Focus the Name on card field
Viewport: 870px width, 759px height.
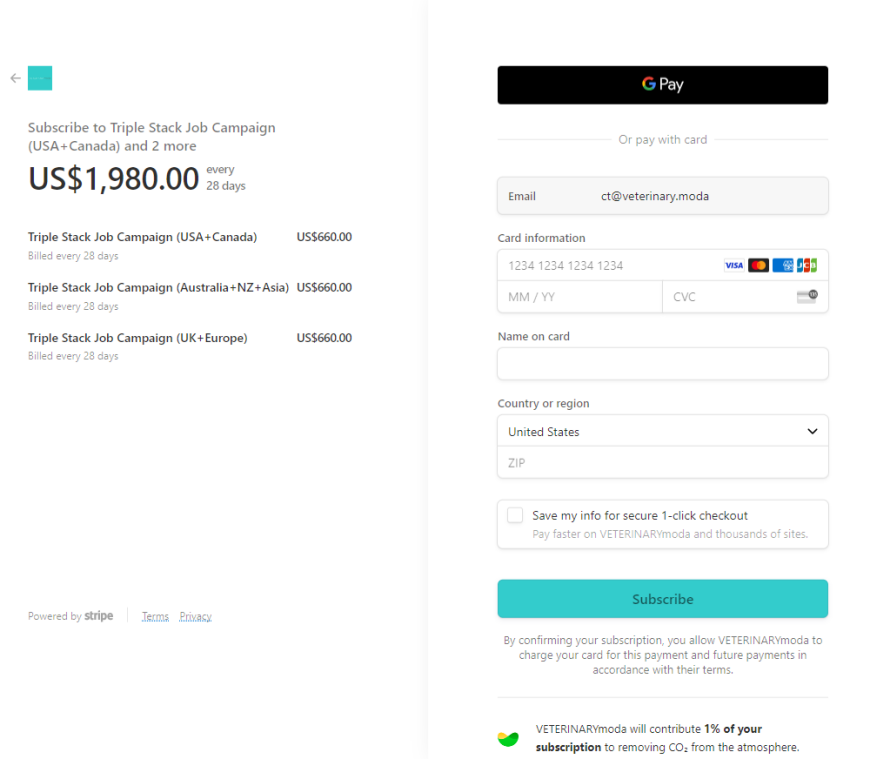point(662,364)
